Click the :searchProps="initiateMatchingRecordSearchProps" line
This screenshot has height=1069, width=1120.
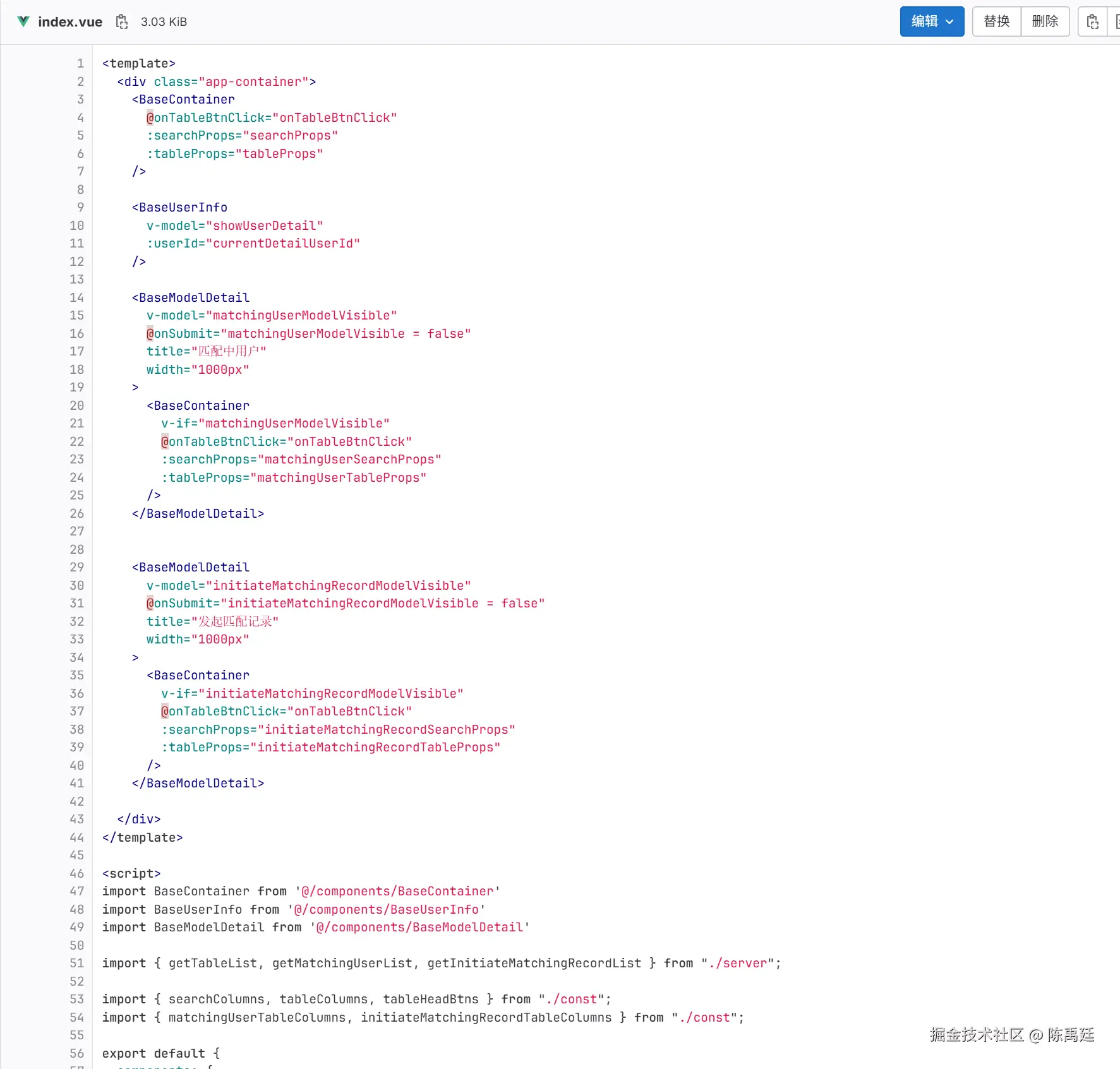point(338,729)
